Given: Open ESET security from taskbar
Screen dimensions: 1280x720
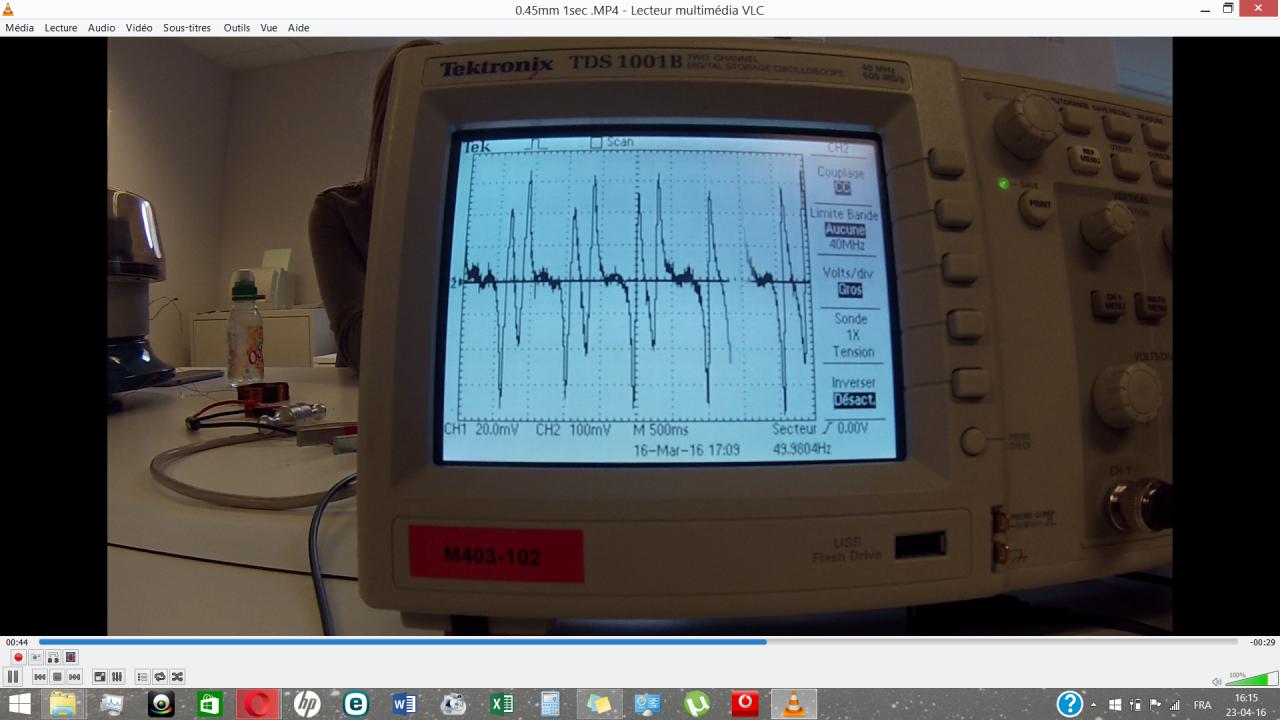Looking at the screenshot, I should pyautogui.click(x=356, y=704).
